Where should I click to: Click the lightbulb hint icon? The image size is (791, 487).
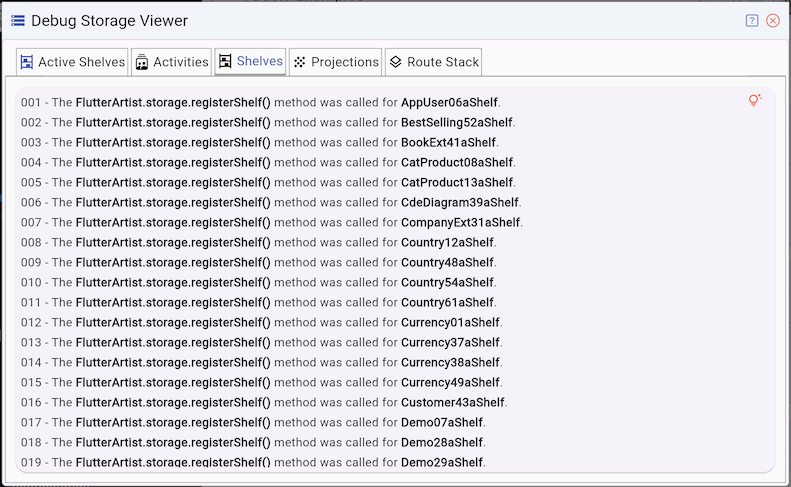click(x=755, y=100)
